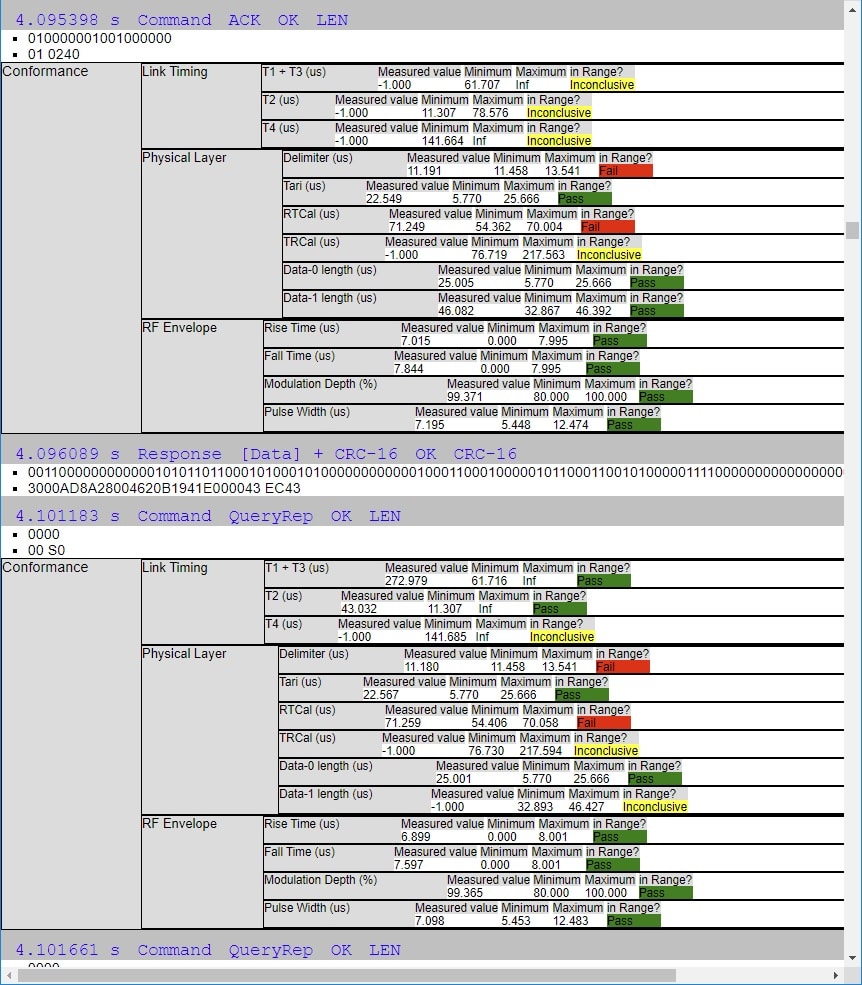Click the Data-0 length measured value 25.005
The width and height of the screenshot is (862, 985).
coord(456,283)
